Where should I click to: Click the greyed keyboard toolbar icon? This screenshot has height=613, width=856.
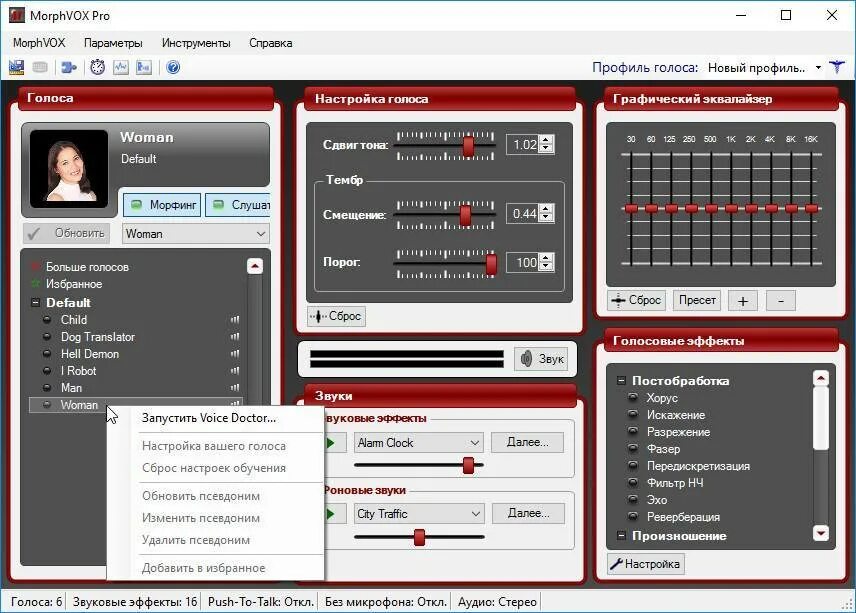(x=40, y=68)
